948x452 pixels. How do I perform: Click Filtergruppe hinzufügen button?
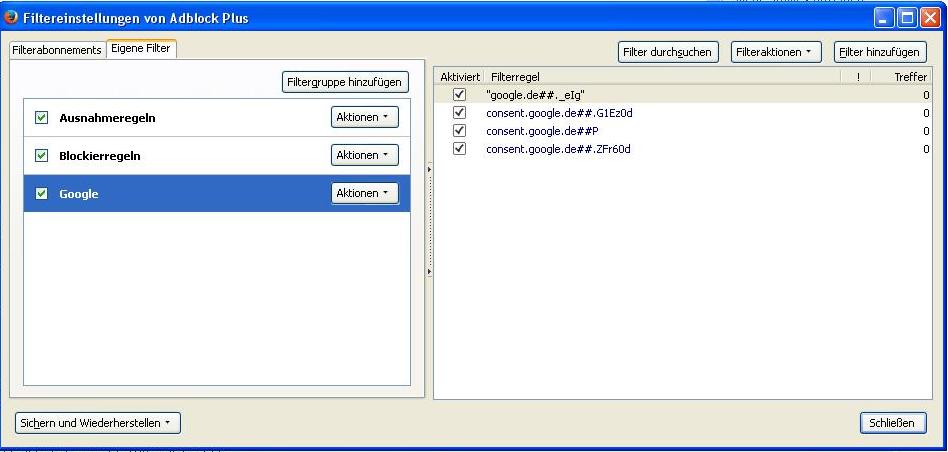pos(345,82)
